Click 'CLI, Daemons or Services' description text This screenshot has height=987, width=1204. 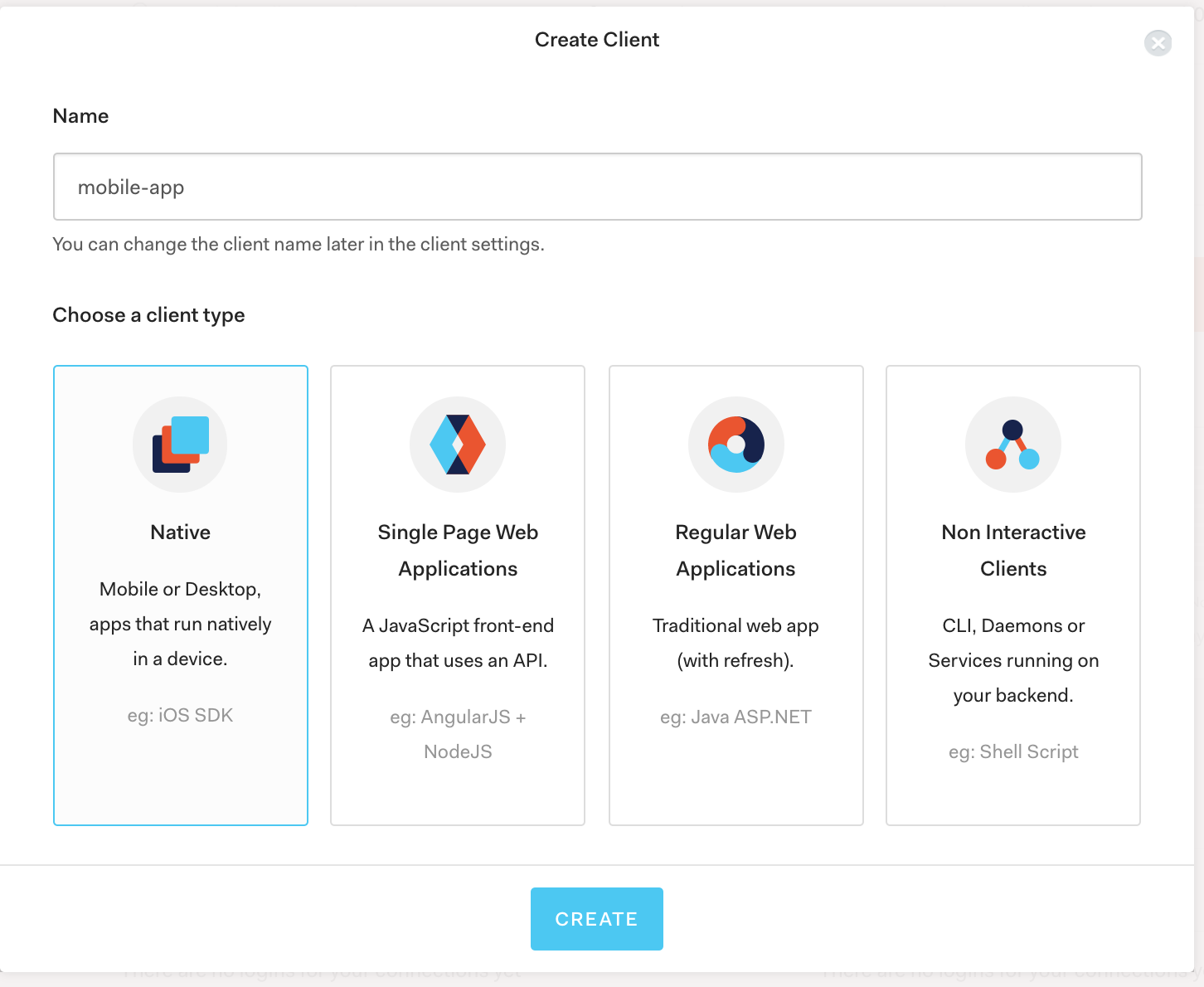coord(1013,660)
